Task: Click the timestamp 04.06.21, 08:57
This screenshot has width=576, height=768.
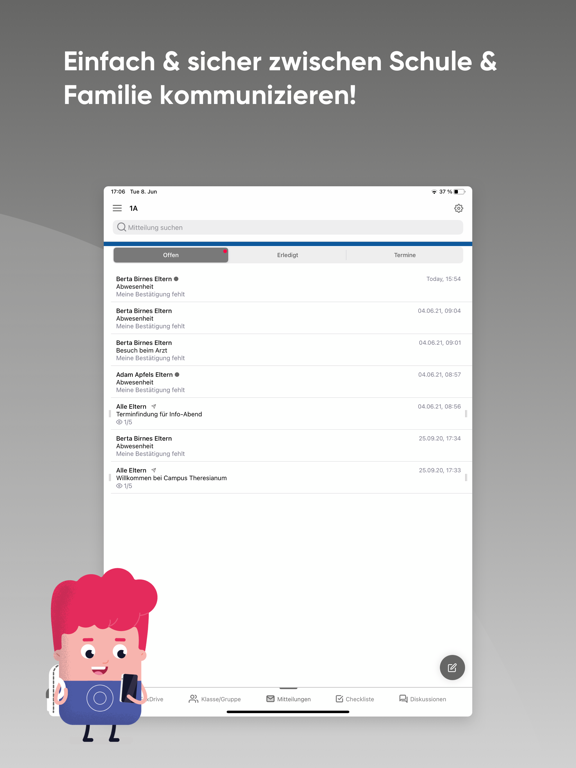Action: click(439, 375)
